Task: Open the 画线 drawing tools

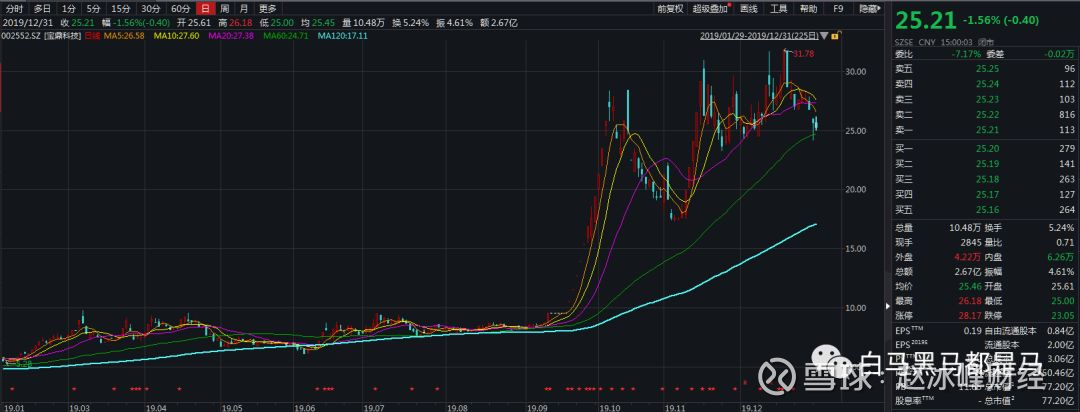Action: click(749, 9)
